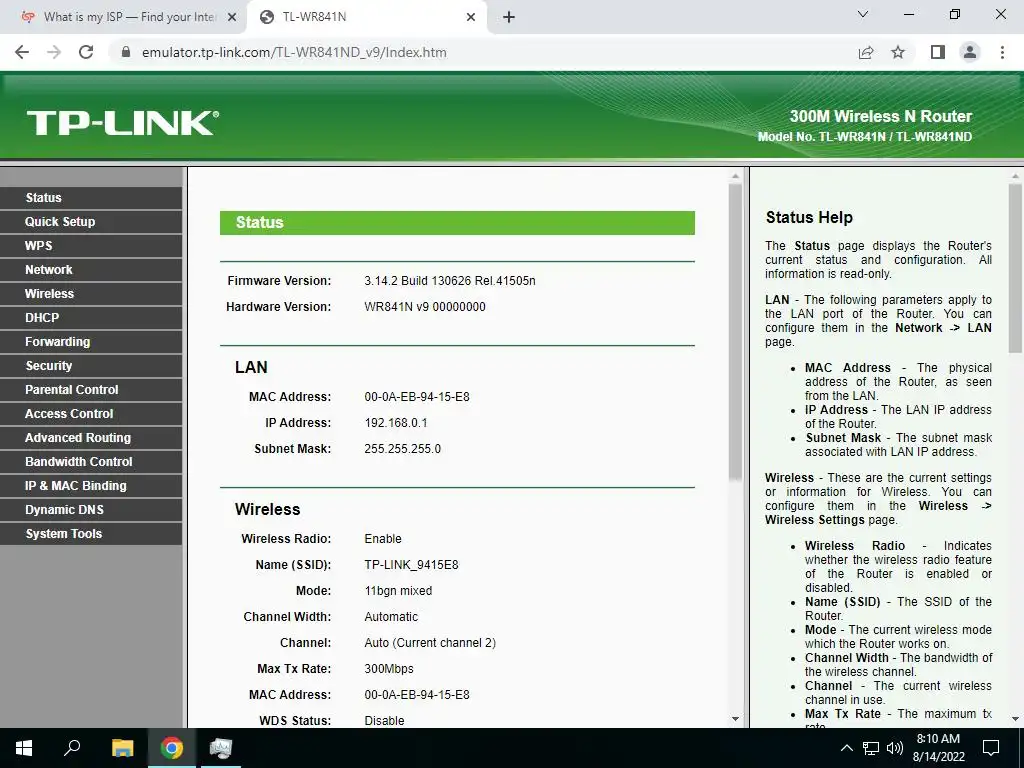Open the Status menu item
This screenshot has width=1024, height=768.
point(91,198)
